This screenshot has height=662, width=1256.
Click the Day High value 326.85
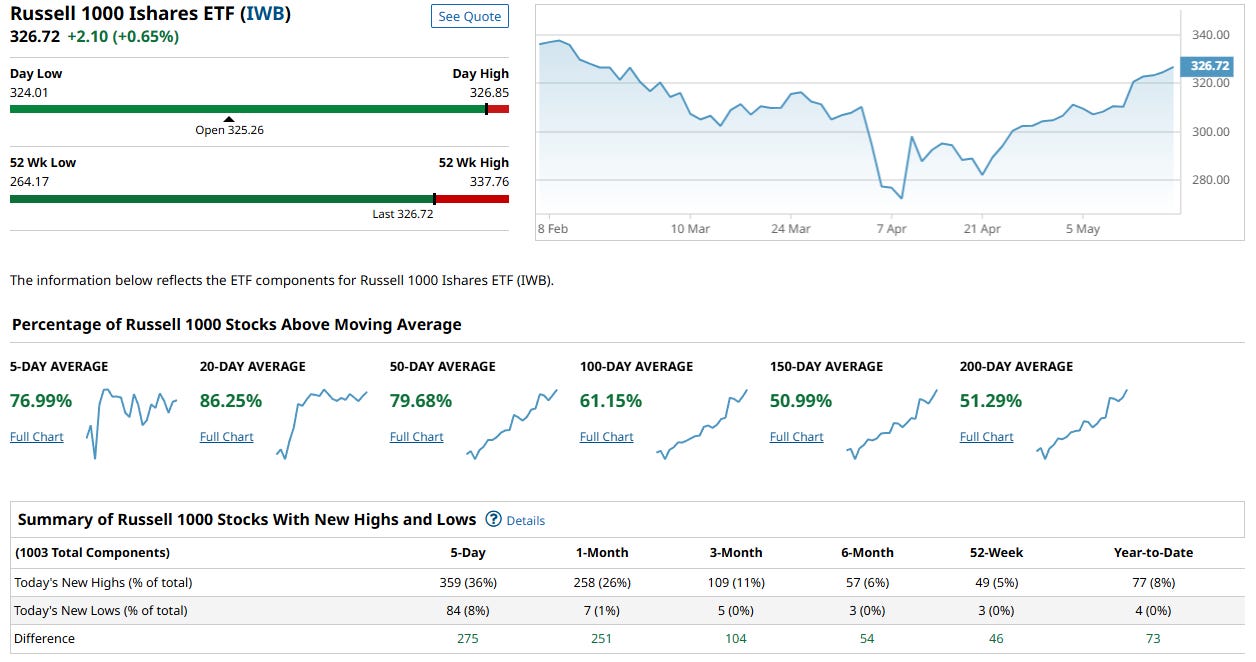489,92
